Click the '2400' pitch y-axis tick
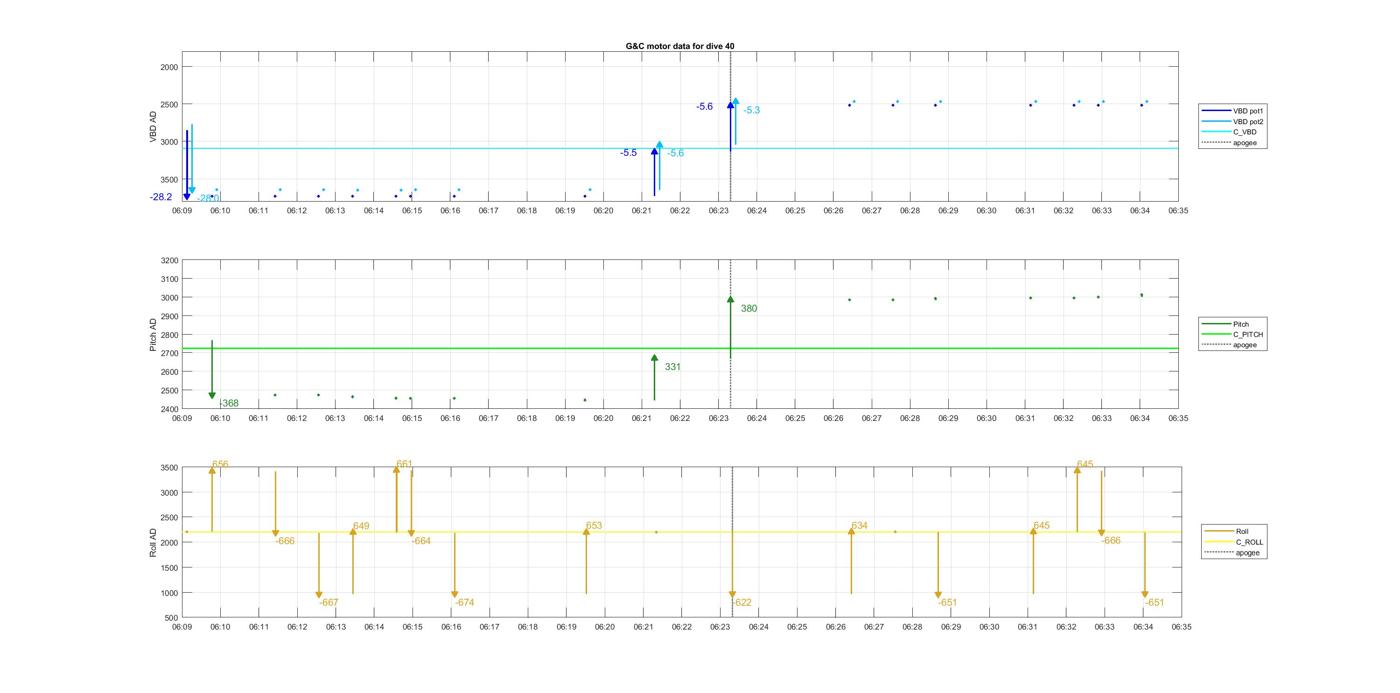The height and width of the screenshot is (693, 1400). coord(168,409)
